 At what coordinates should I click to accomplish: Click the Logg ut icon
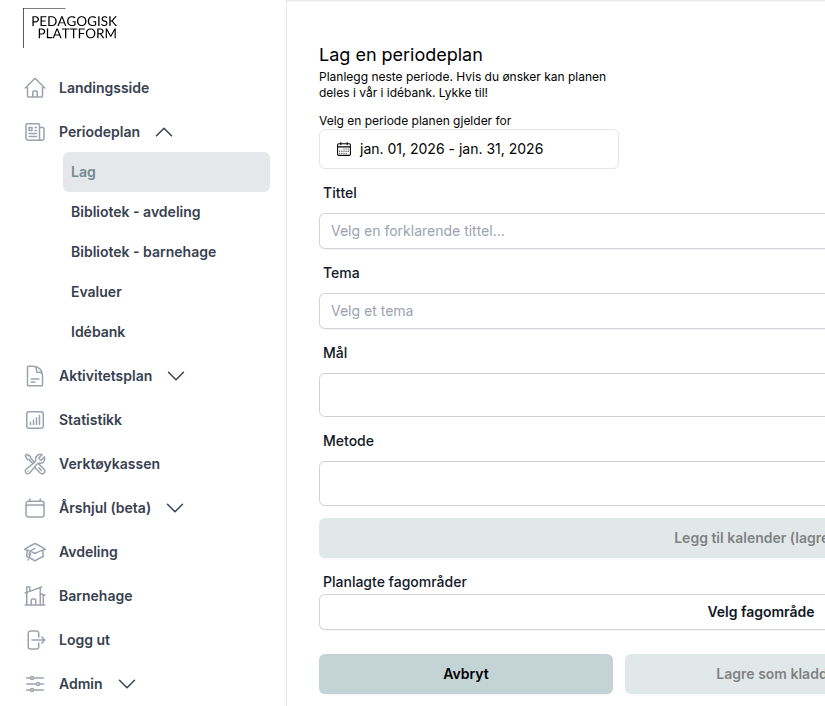[35, 640]
